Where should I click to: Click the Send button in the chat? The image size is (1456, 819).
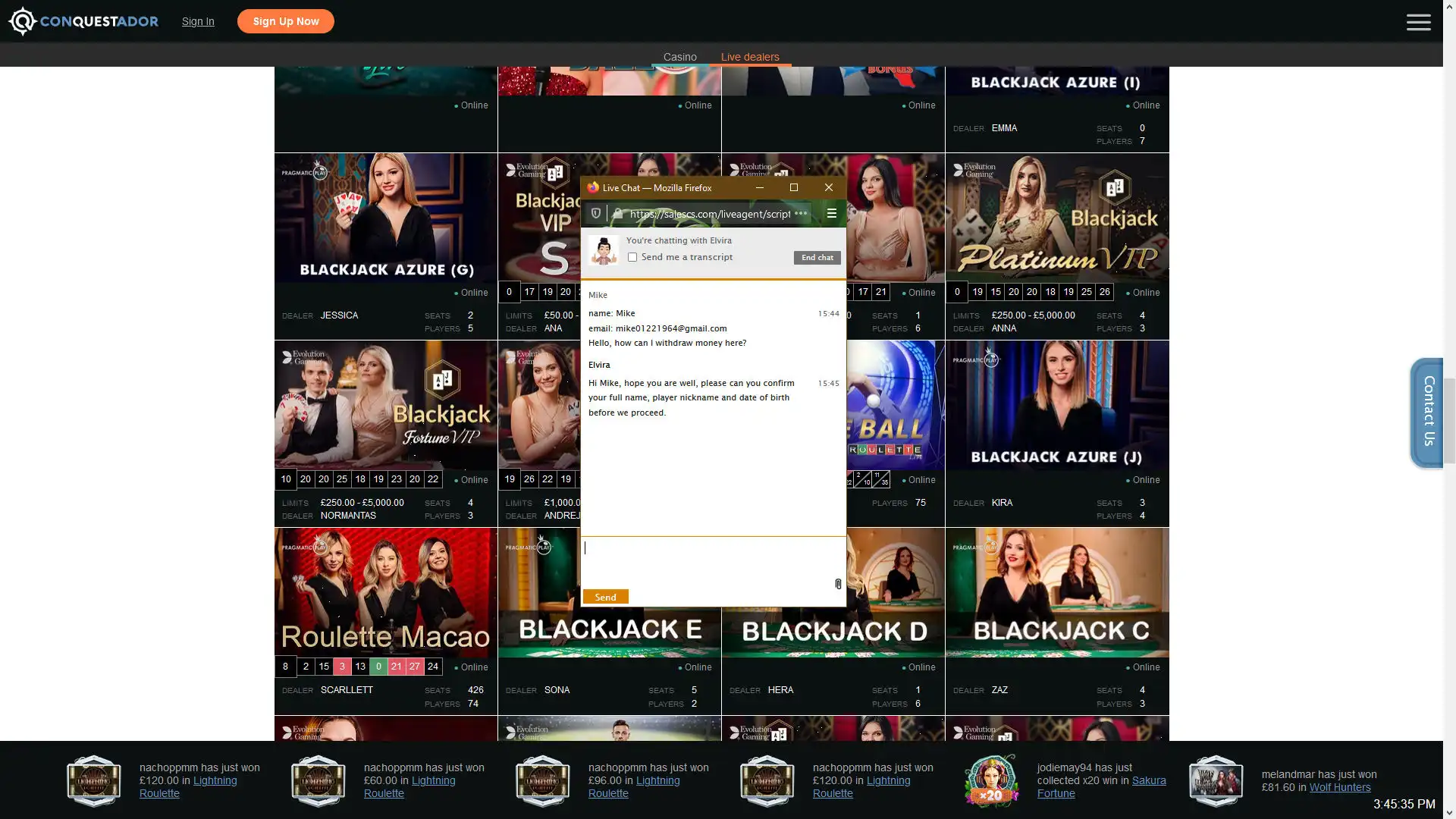[604, 597]
